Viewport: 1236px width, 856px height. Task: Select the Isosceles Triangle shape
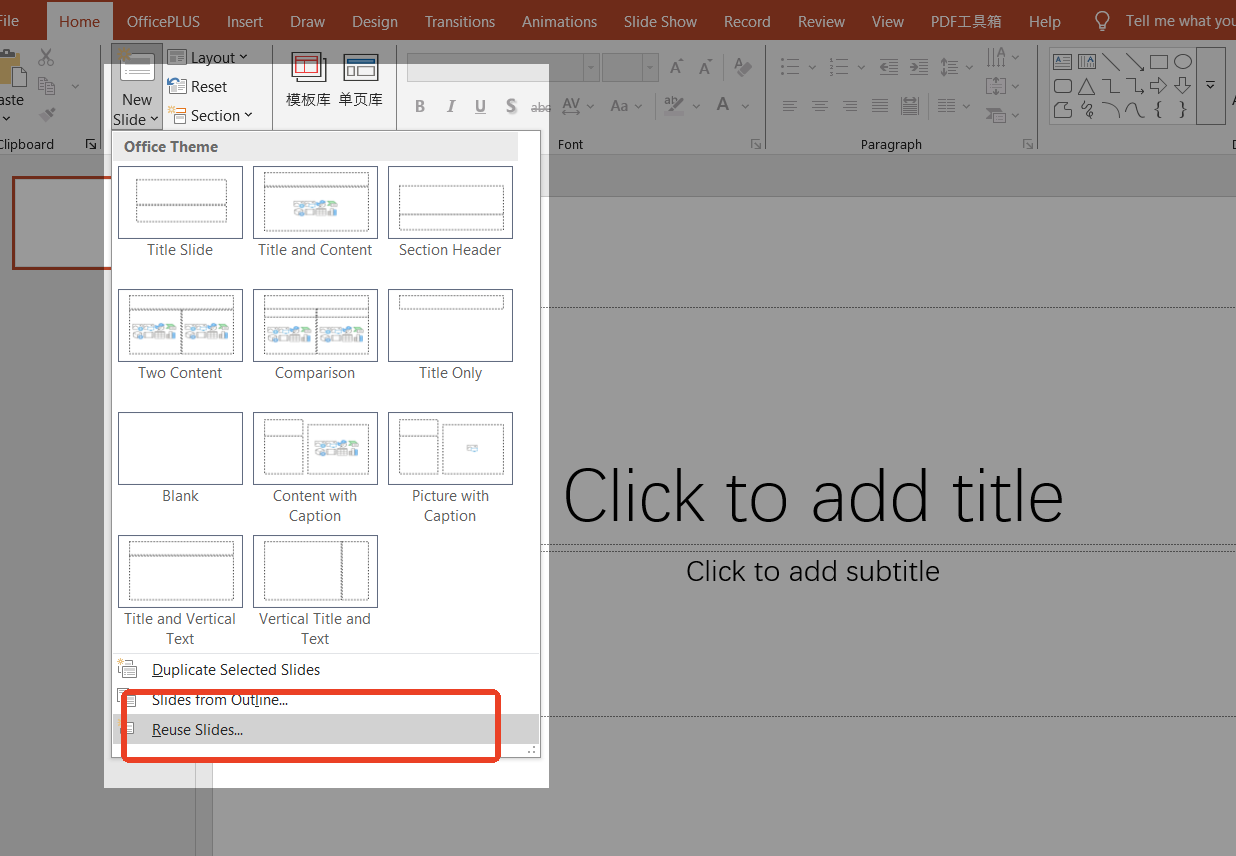(x=1086, y=87)
